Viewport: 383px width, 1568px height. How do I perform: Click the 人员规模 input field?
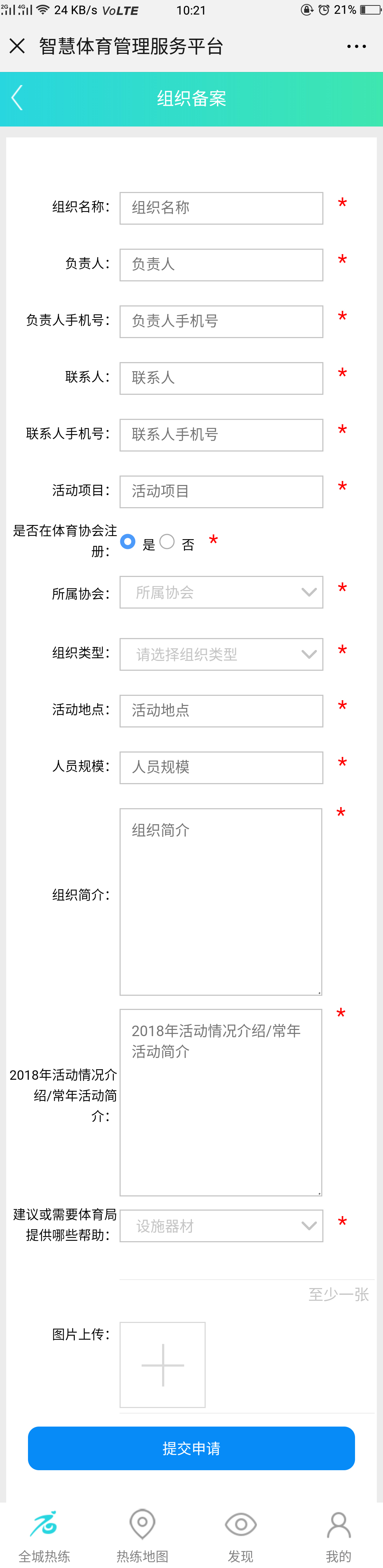point(221,767)
